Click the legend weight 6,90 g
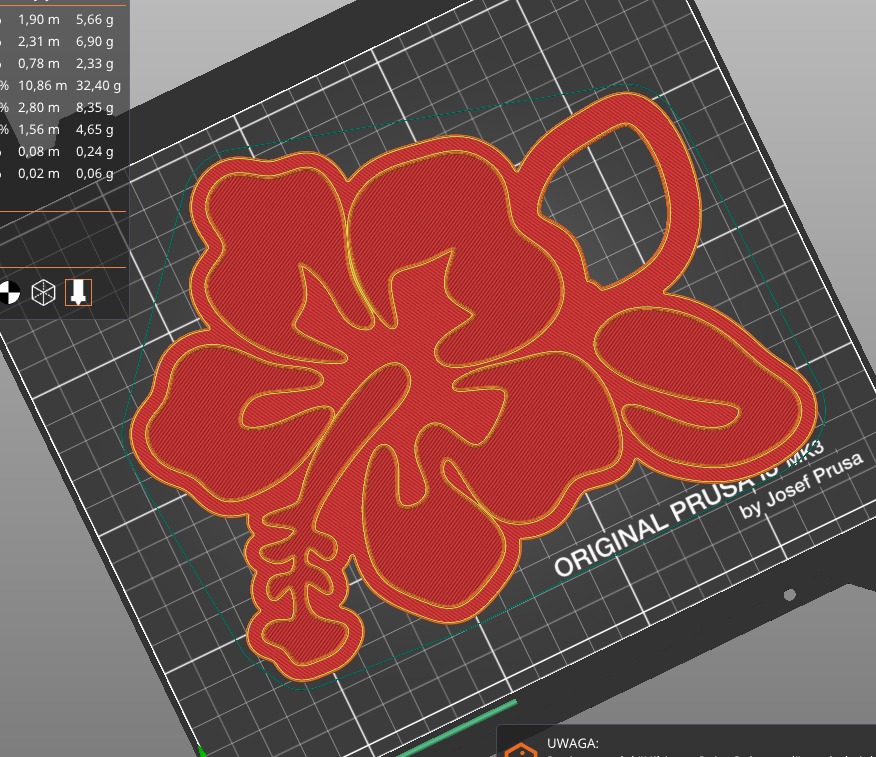Screen dimensions: 876x757 (x=94, y=41)
